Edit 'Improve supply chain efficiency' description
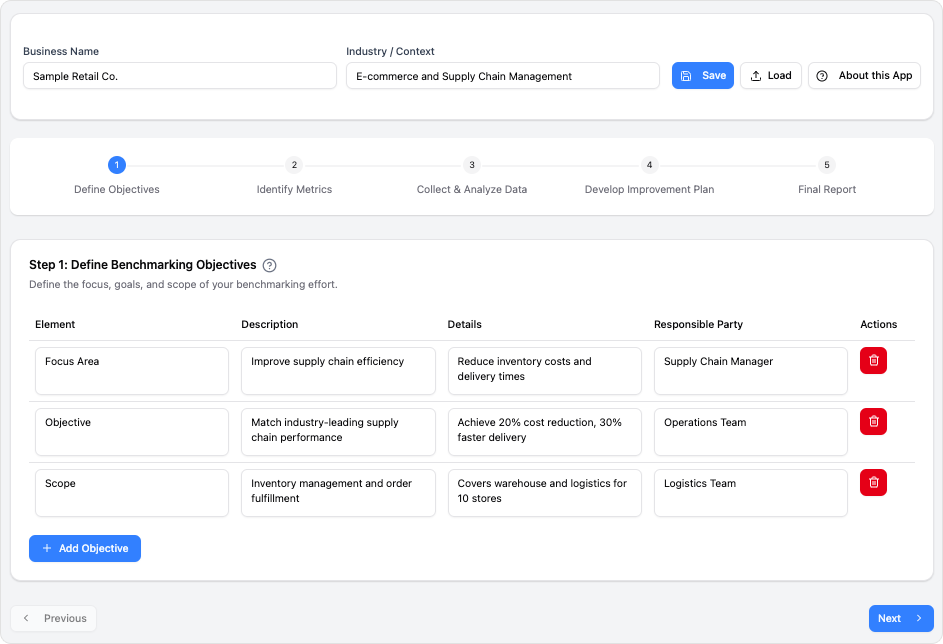Image resolution: width=943 pixels, height=644 pixels. (338, 371)
